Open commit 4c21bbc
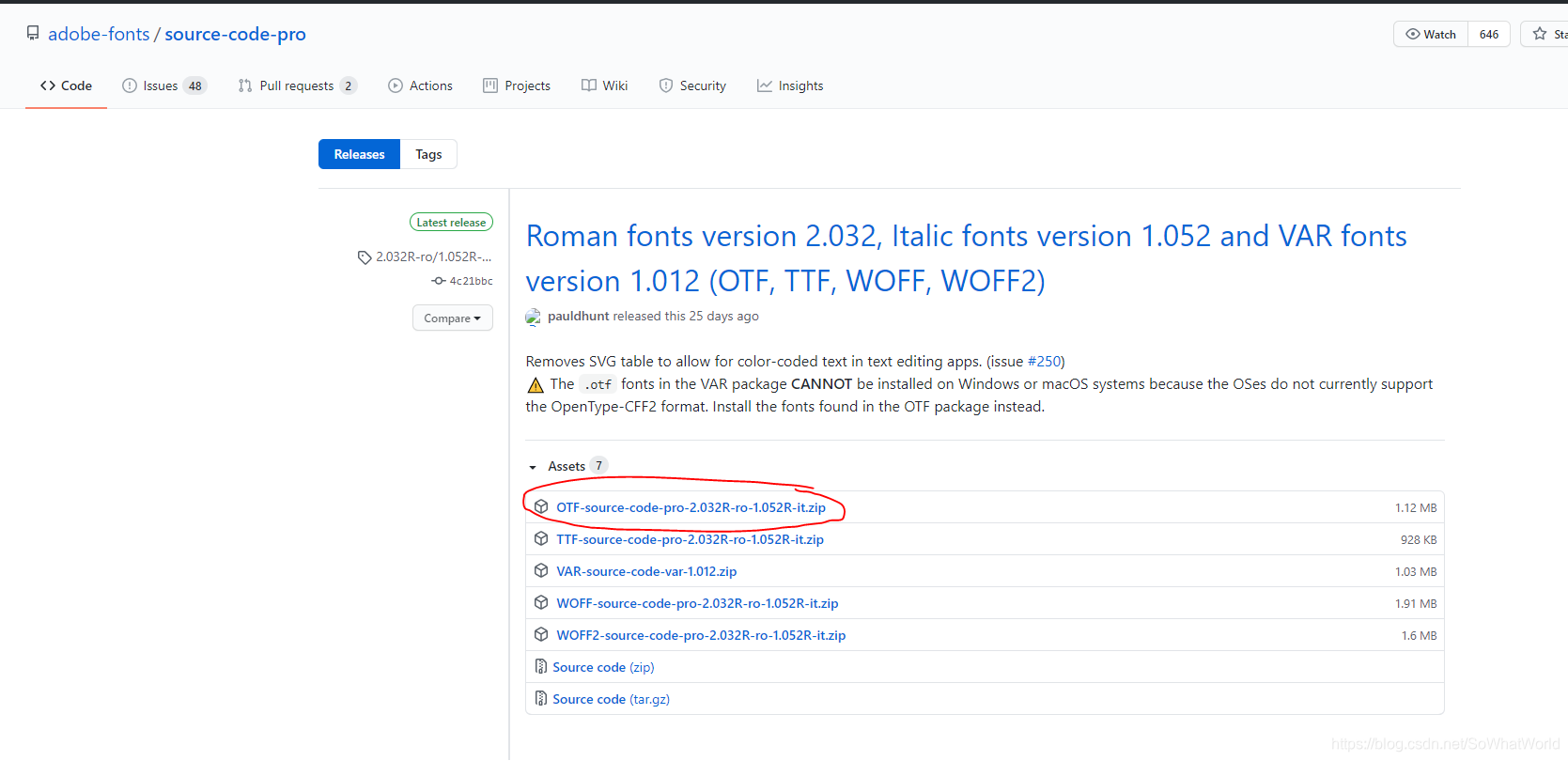The width and height of the screenshot is (1568, 761). coord(471,281)
